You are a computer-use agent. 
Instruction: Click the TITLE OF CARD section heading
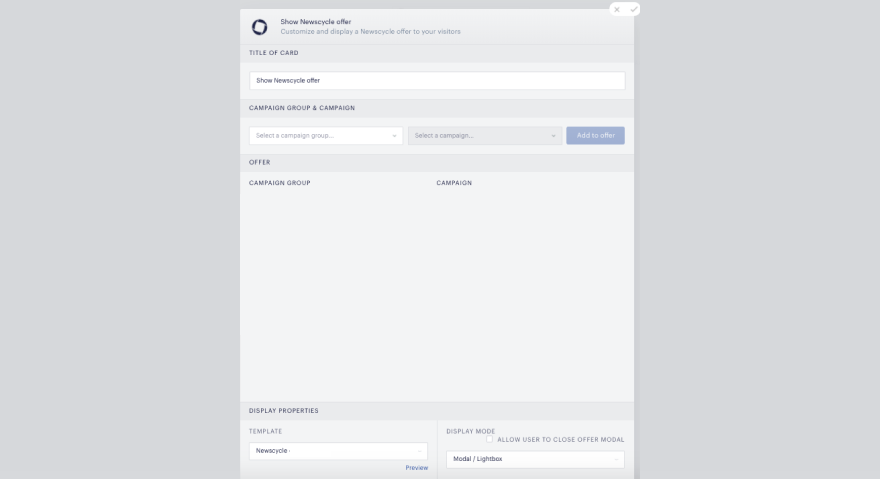(273, 53)
